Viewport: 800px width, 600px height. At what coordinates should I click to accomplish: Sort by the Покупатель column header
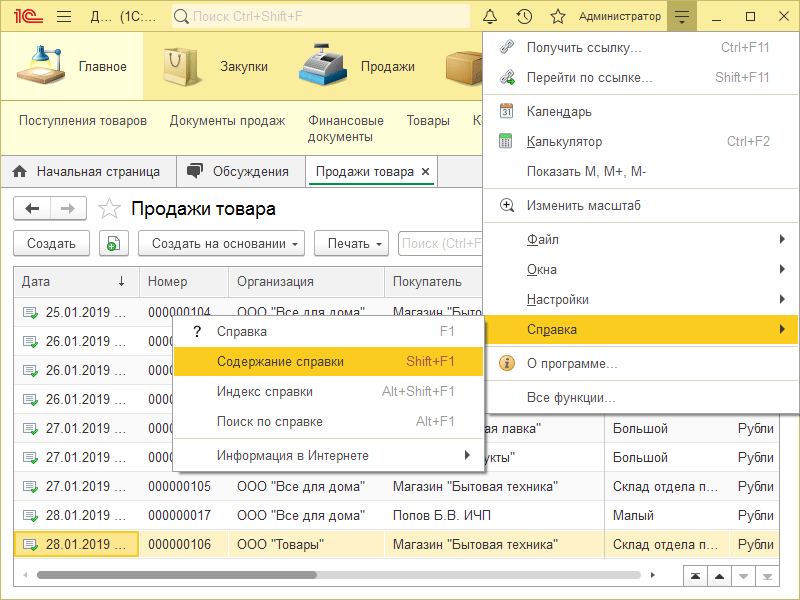point(434,282)
